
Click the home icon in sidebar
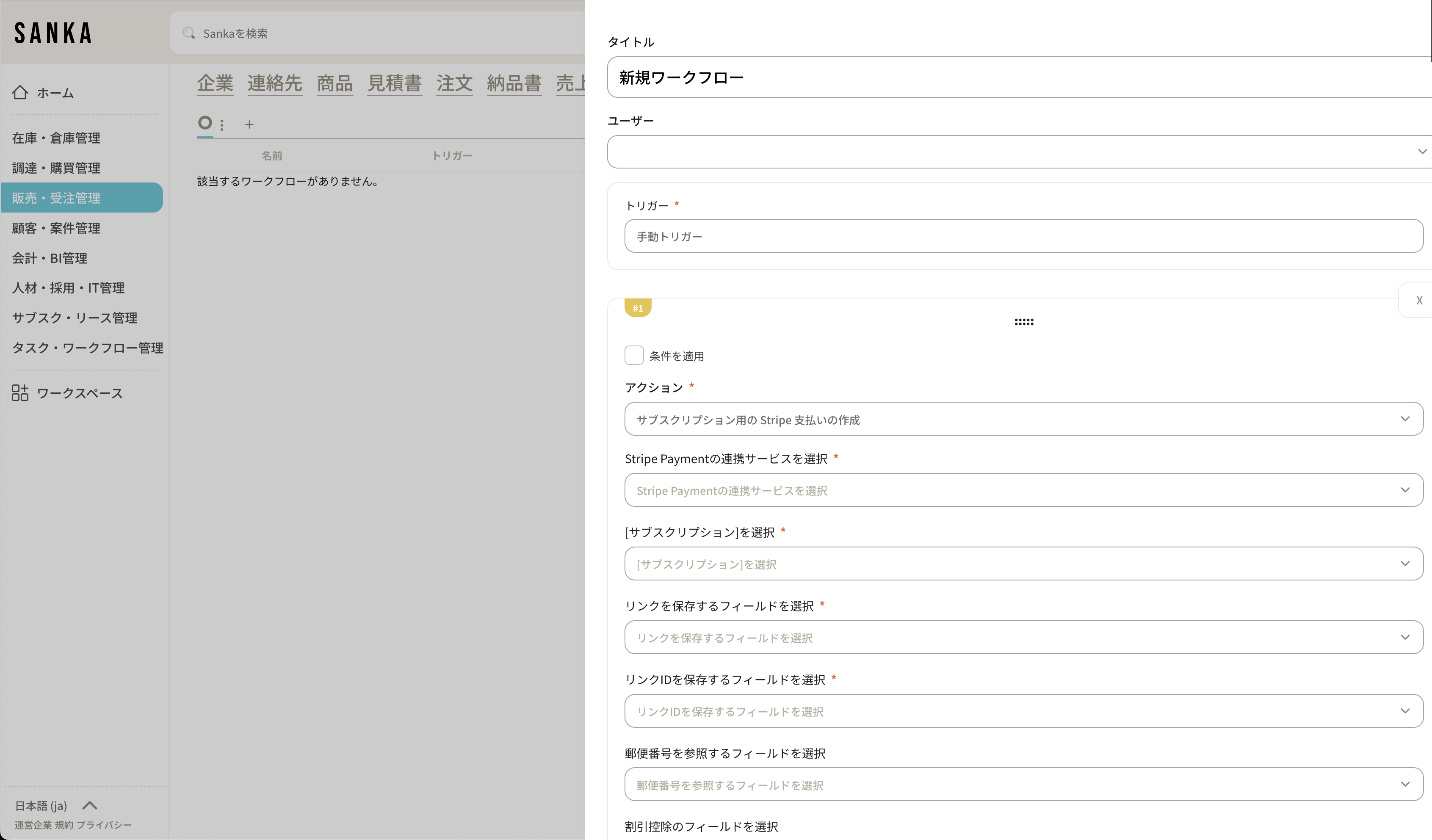[20, 92]
